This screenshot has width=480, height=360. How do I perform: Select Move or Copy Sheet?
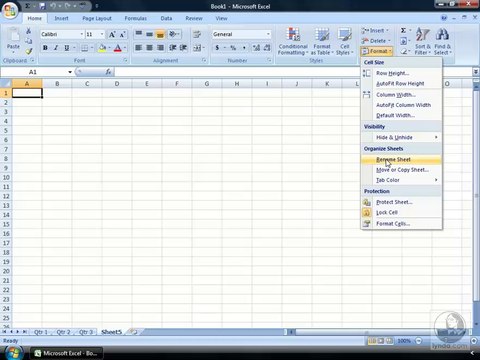(x=401, y=170)
